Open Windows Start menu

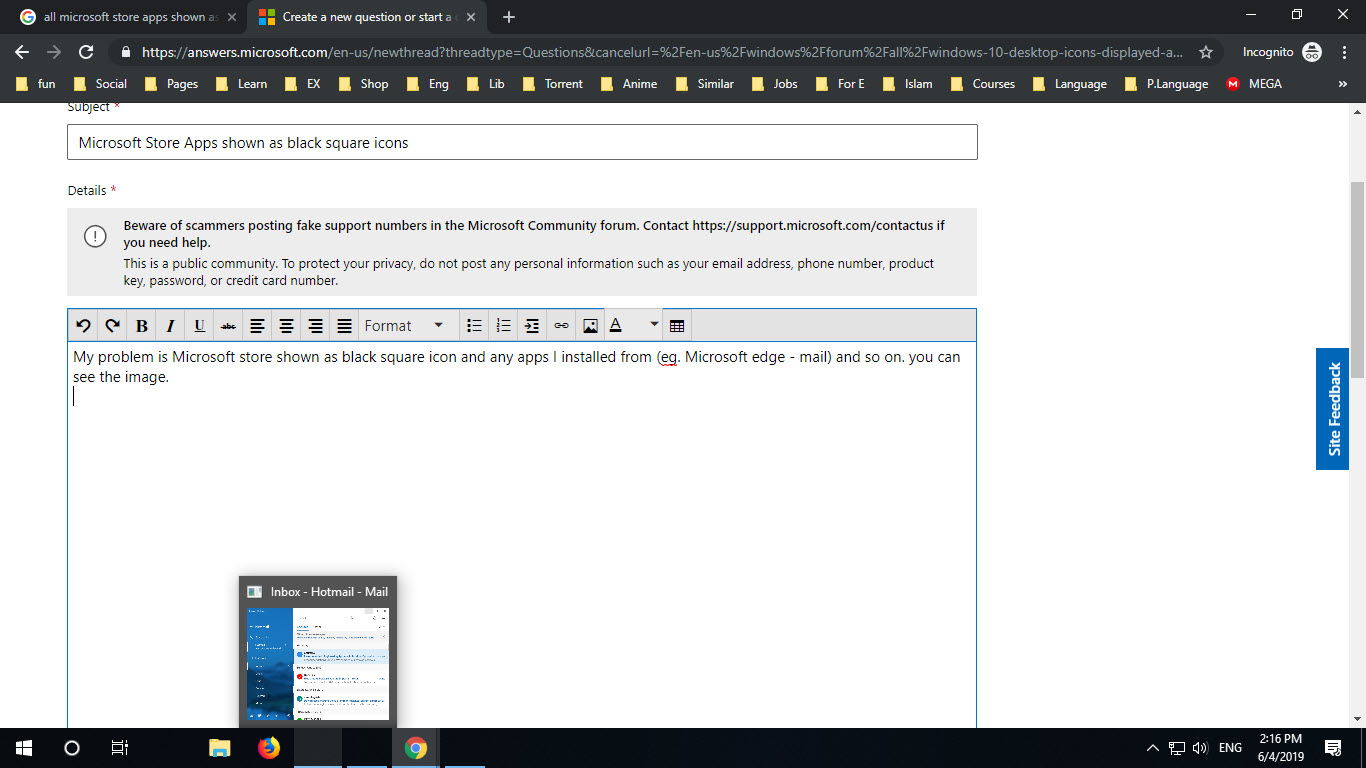tap(24, 748)
